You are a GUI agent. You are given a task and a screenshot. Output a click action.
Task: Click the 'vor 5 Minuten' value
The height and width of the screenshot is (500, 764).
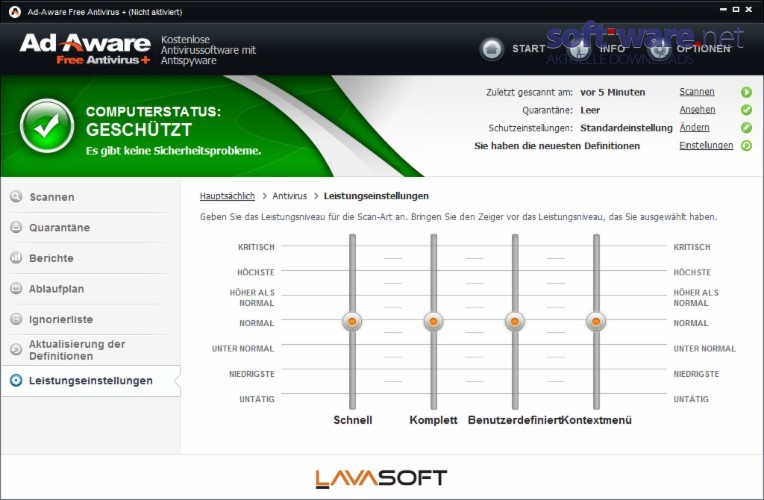[612, 92]
